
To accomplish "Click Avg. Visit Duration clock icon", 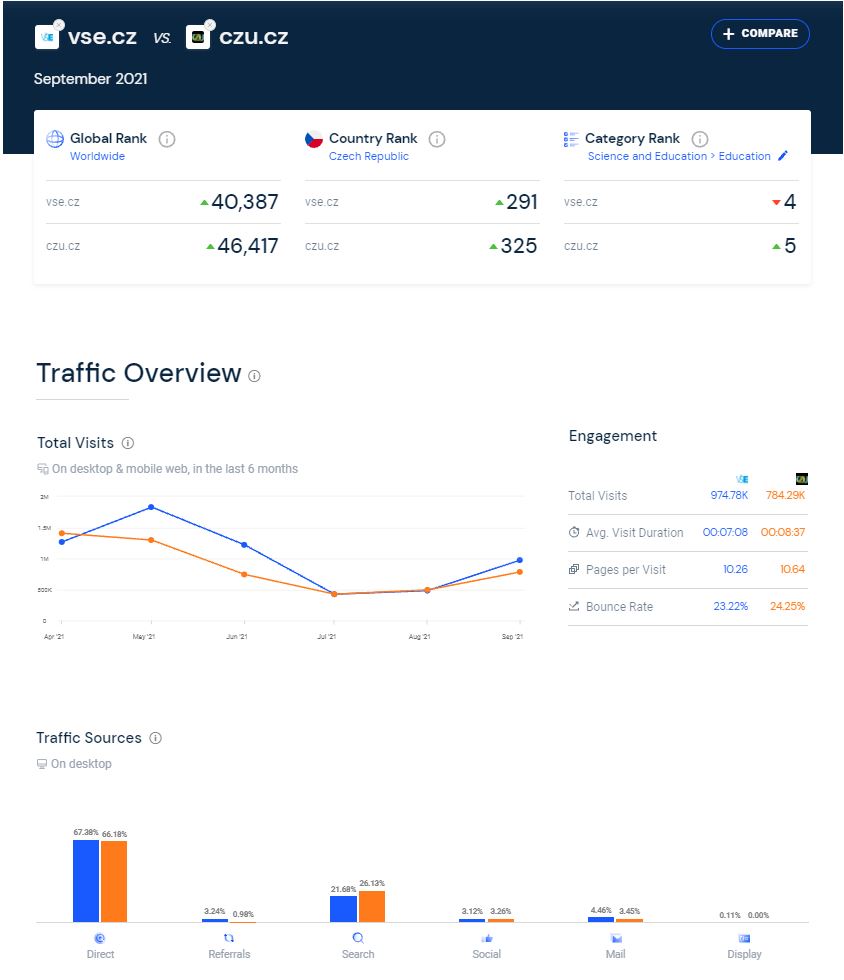I will pos(574,532).
